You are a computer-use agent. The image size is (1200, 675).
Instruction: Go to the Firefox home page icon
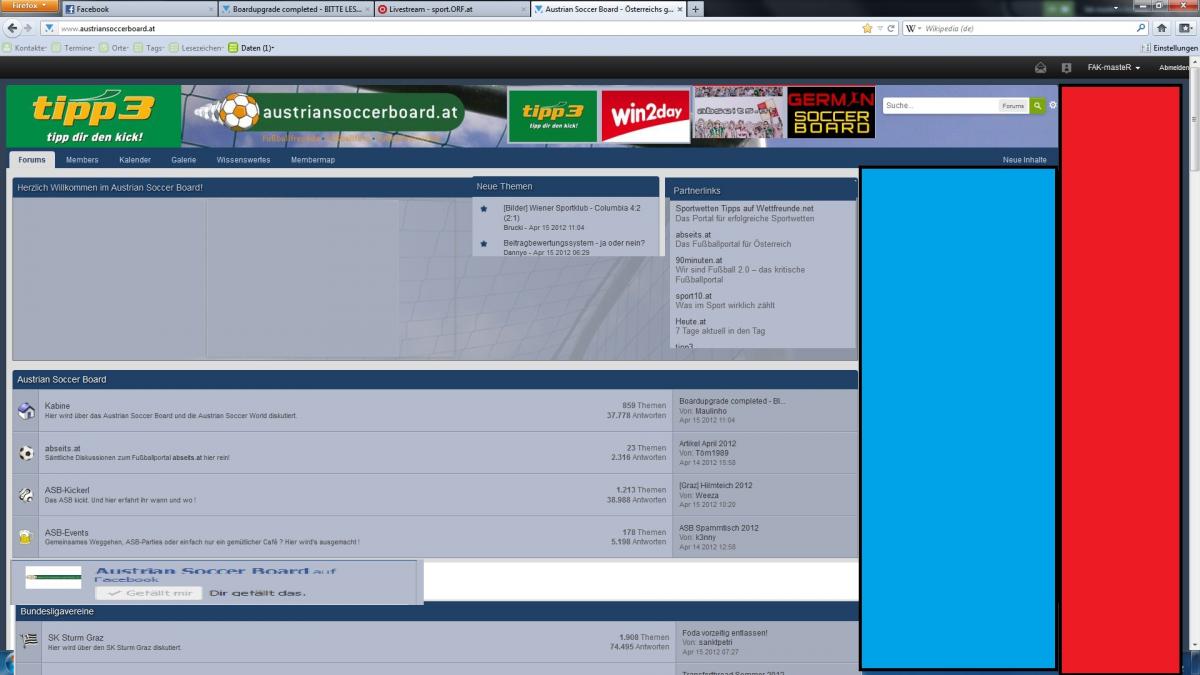(x=1162, y=28)
